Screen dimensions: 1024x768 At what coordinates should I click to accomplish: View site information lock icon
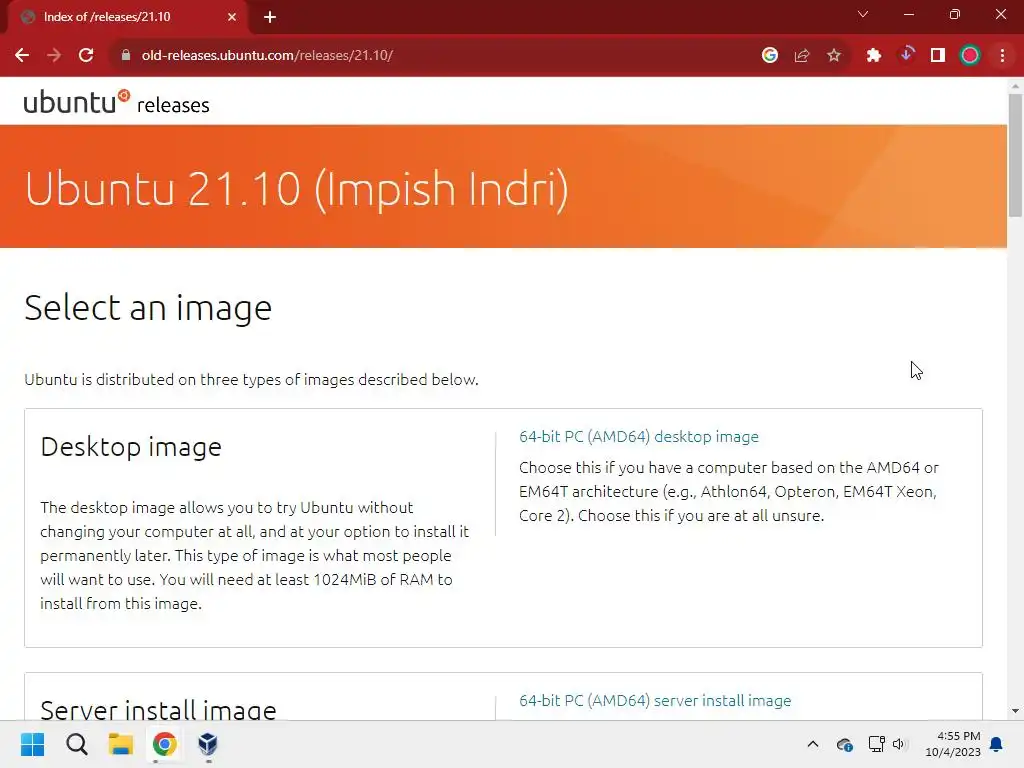tap(126, 56)
